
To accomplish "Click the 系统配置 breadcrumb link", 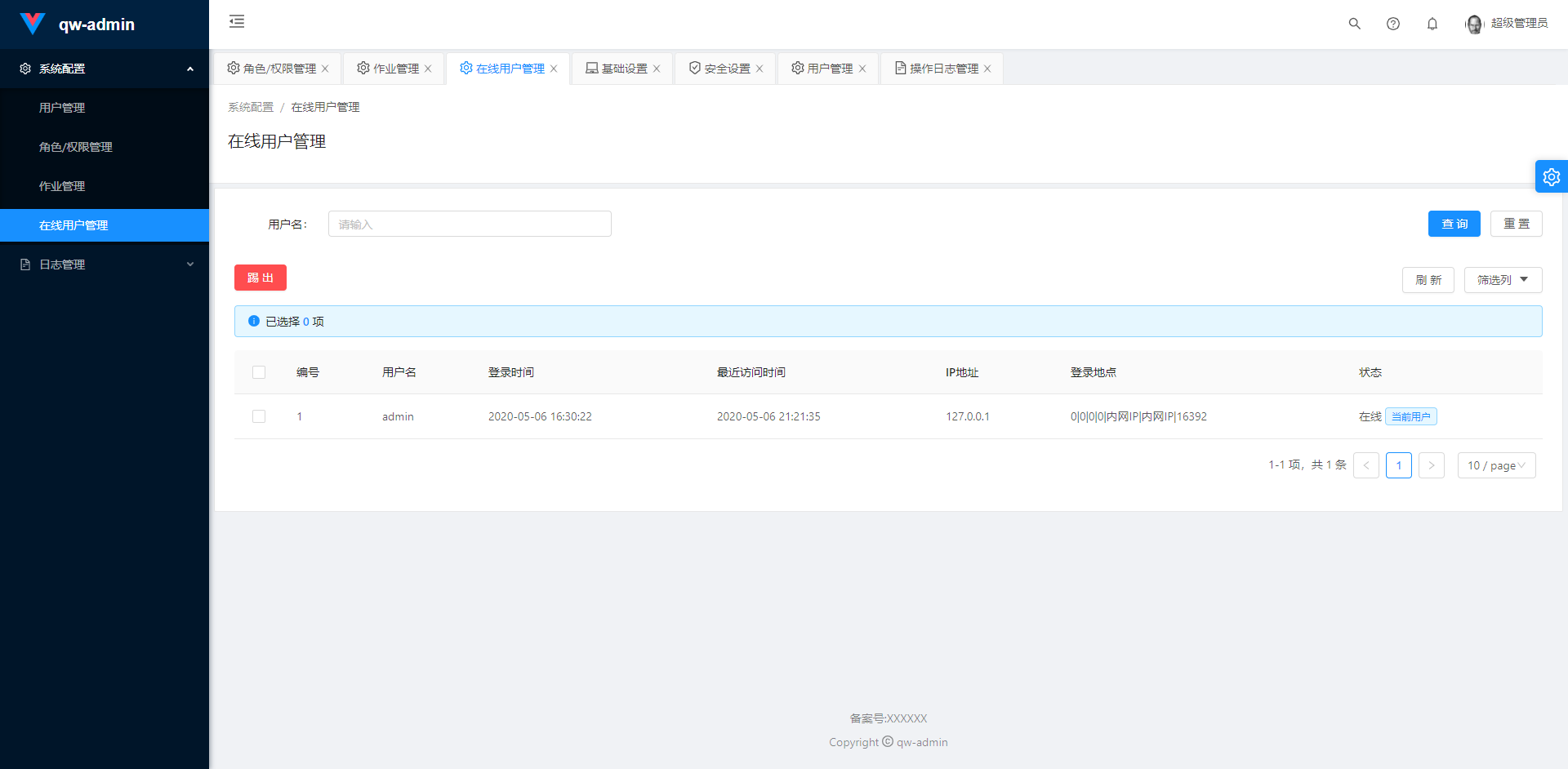I will tap(251, 107).
